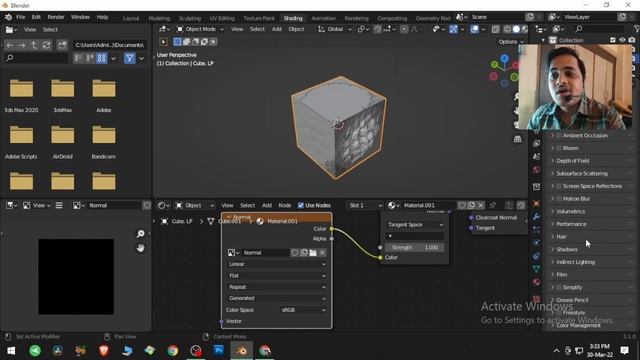Open Google Chrome from the taskbar
This screenshot has height=360, width=640.
pos(173,351)
